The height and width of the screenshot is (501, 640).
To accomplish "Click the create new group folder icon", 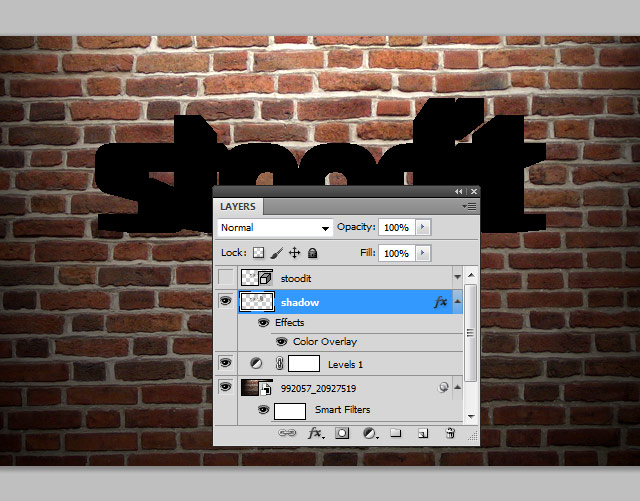I will click(396, 432).
